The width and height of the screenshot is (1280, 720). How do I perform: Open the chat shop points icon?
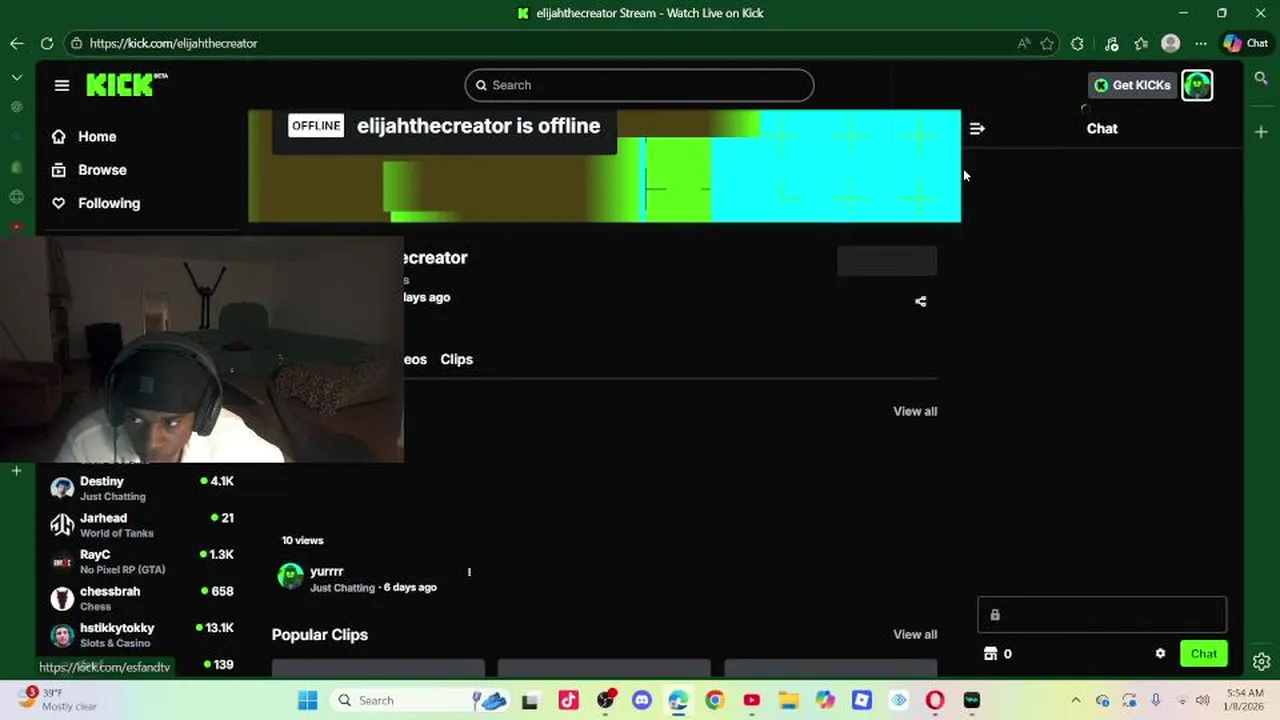point(991,654)
